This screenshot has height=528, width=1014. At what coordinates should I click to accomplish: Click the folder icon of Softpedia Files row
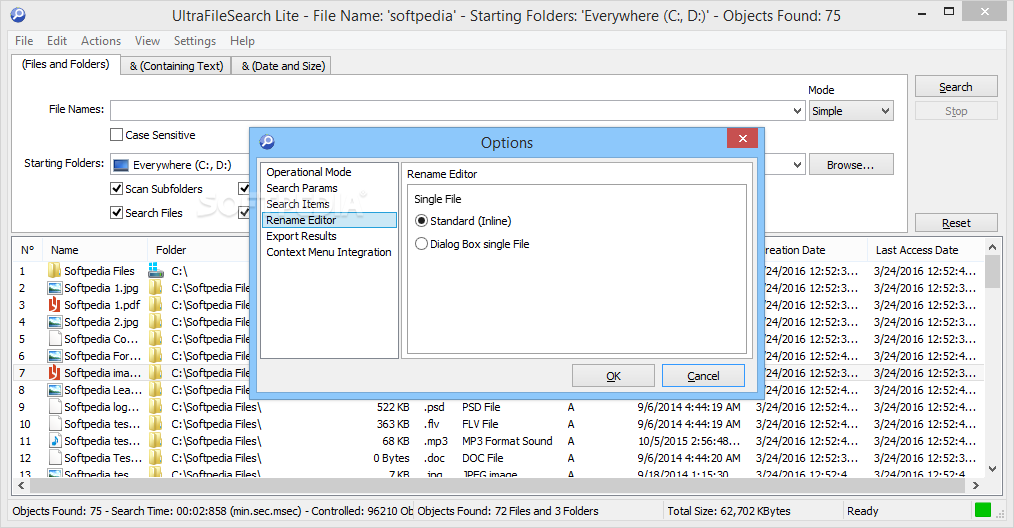[54, 270]
